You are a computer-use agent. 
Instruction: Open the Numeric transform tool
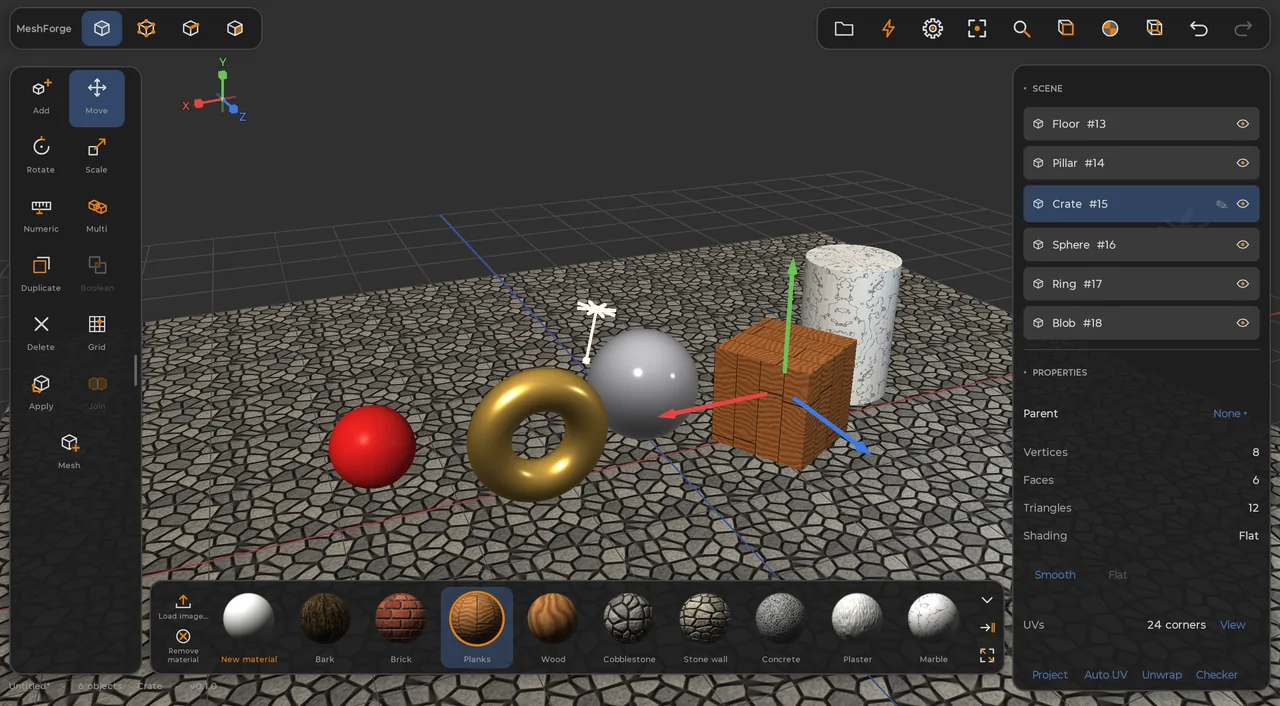41,215
